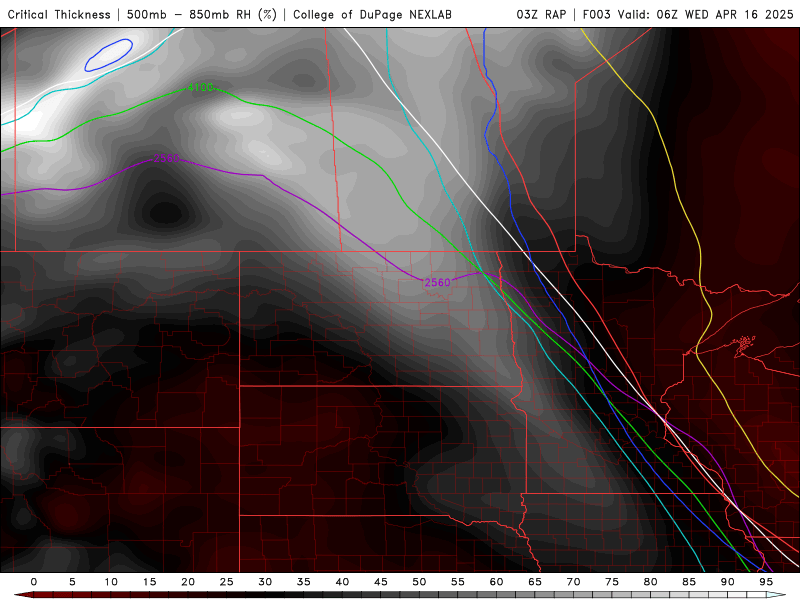Click the green "4100" contour label
Screen dimensions: 800x600
click(201, 88)
